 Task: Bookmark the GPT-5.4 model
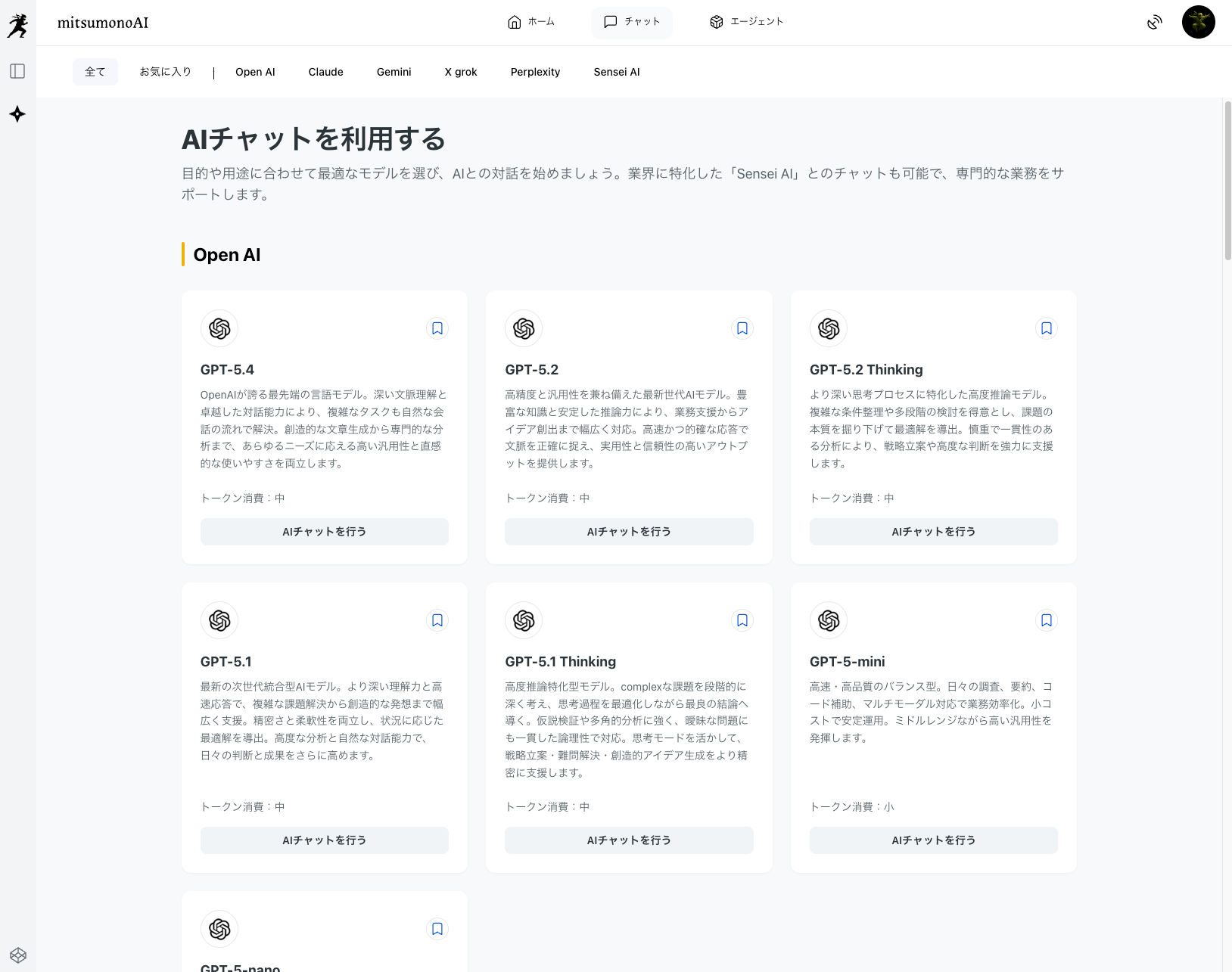[437, 328]
